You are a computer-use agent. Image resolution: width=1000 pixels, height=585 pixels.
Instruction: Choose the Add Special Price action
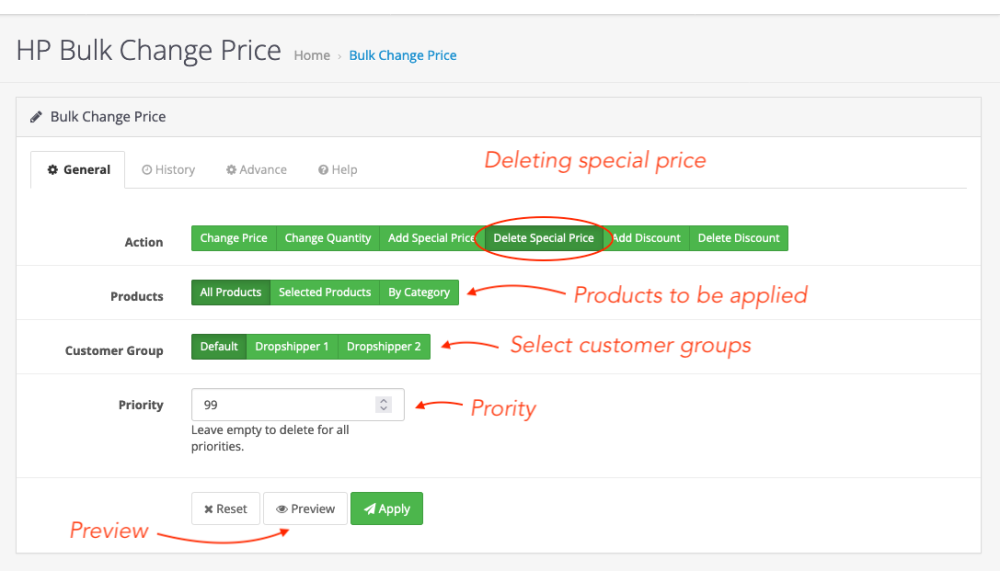pos(430,238)
